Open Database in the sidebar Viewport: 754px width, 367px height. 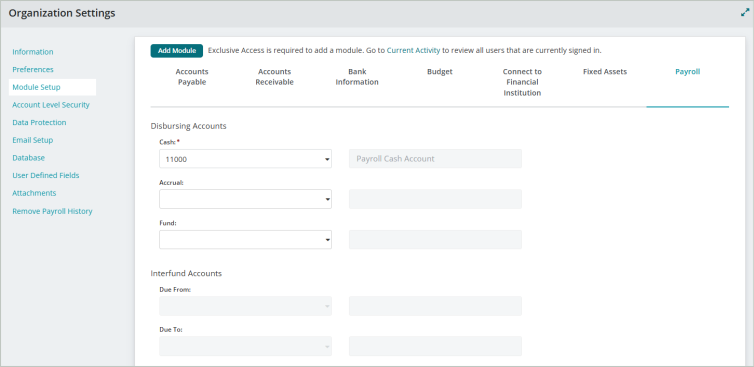click(28, 158)
